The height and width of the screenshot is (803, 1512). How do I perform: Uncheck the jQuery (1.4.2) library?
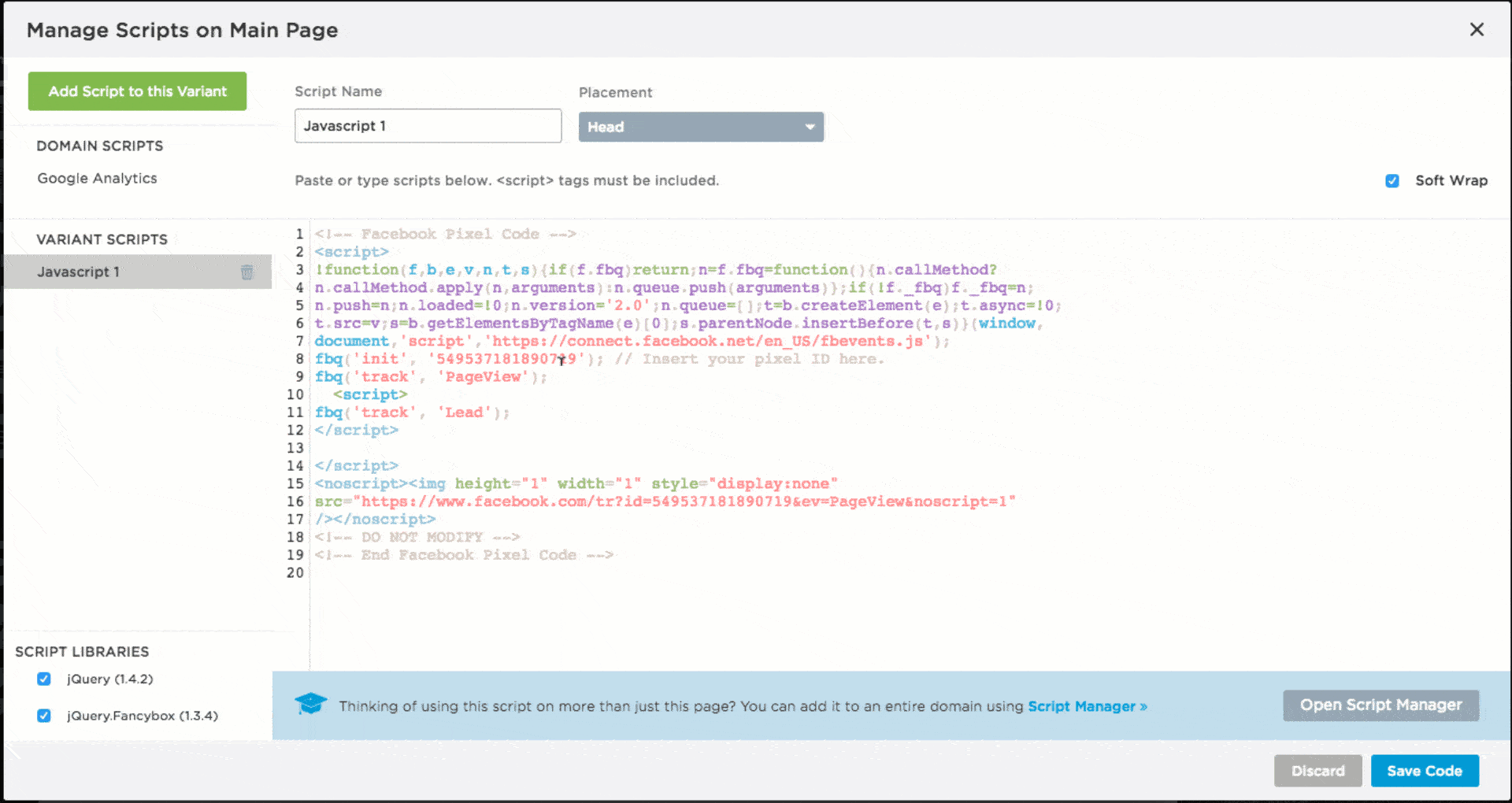point(44,679)
